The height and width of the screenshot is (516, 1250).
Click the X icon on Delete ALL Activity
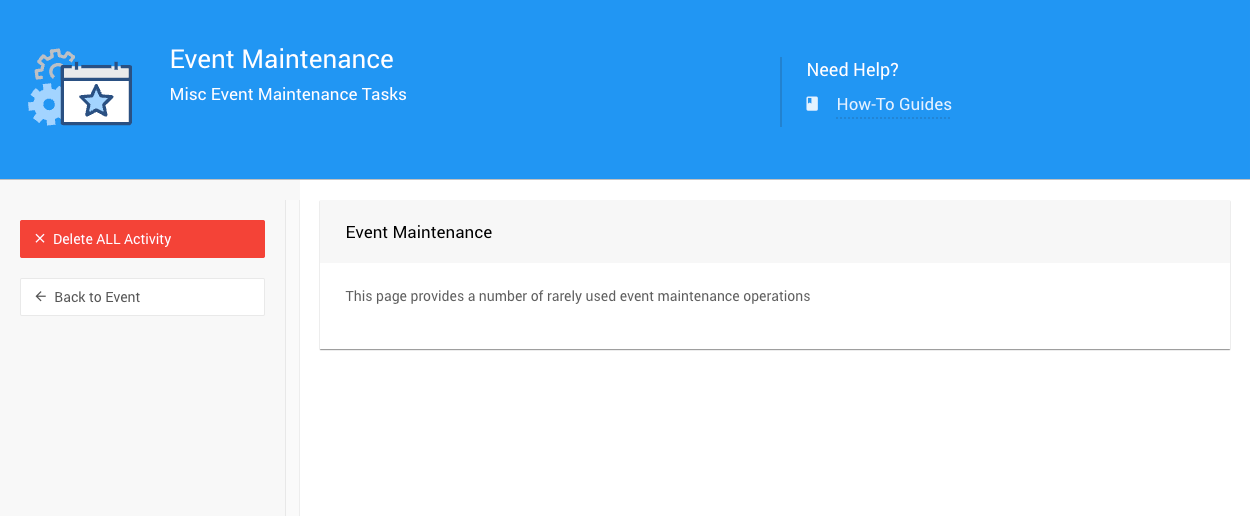point(40,239)
